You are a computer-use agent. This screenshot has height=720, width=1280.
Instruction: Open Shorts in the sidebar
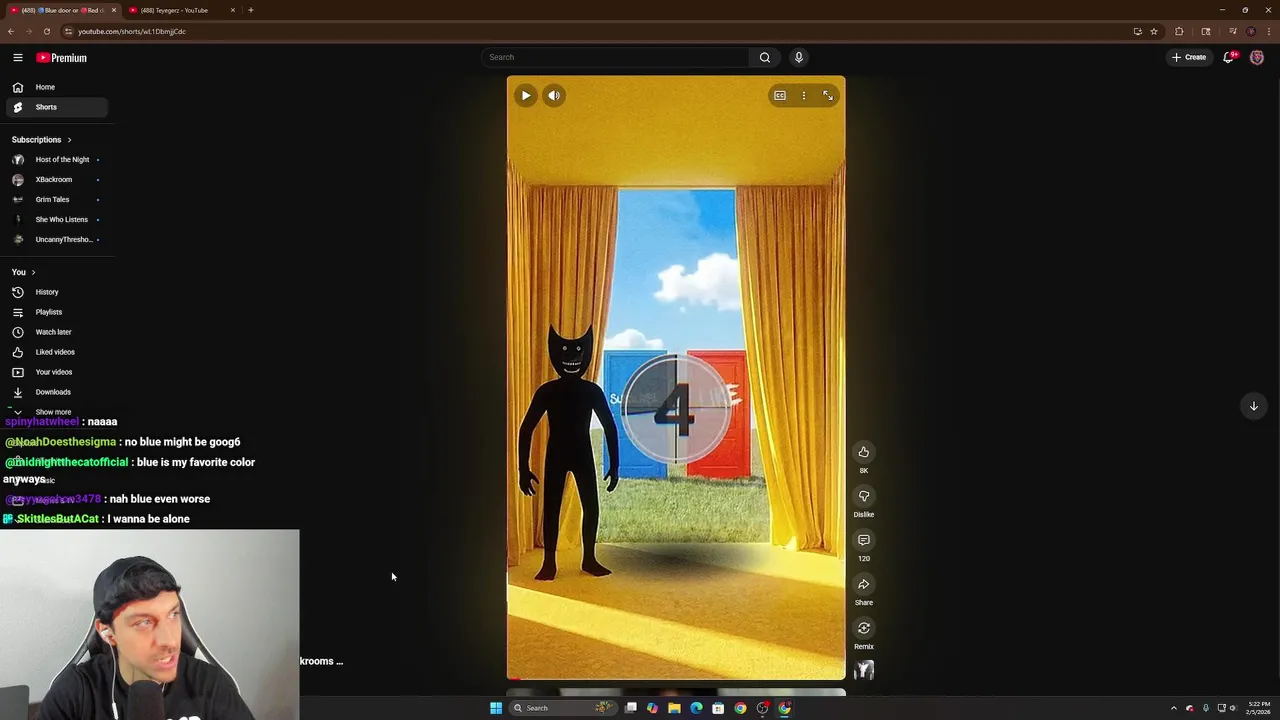tap(57, 107)
